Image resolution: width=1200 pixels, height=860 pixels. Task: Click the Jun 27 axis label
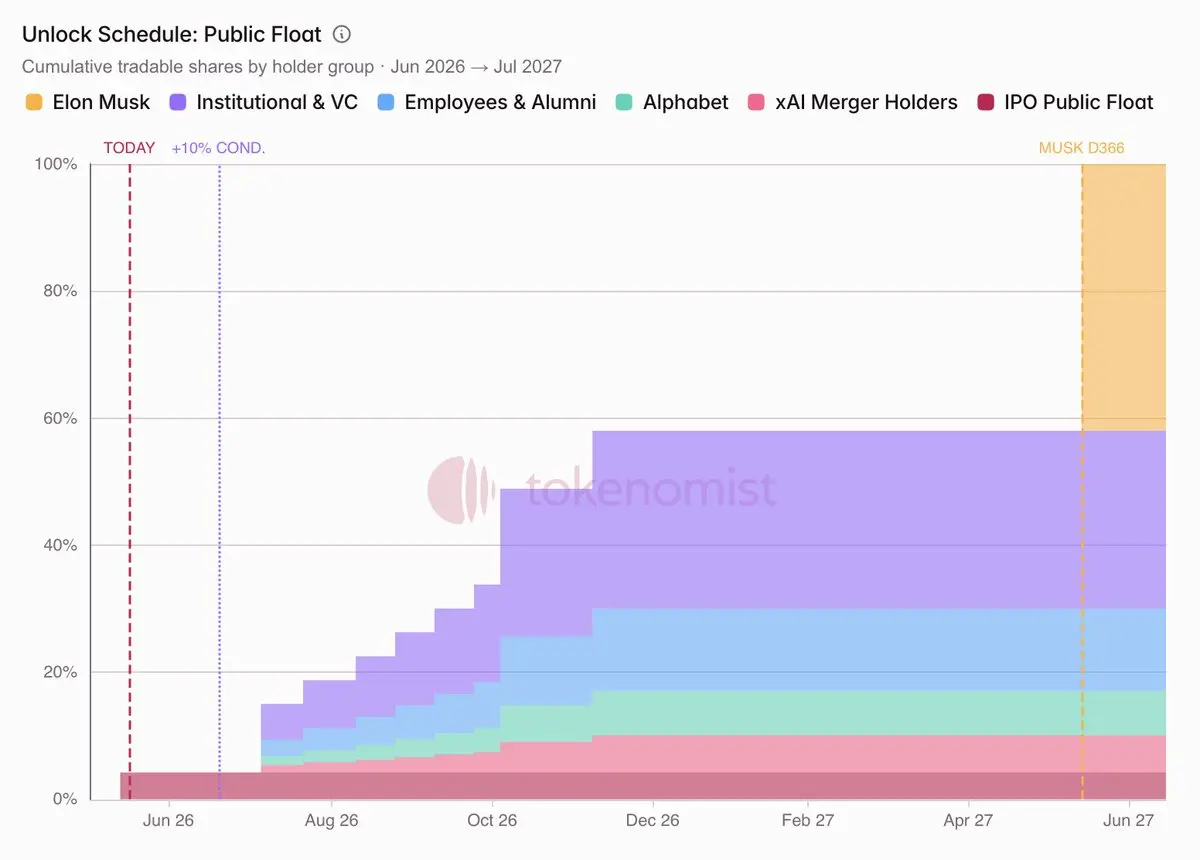[1129, 820]
